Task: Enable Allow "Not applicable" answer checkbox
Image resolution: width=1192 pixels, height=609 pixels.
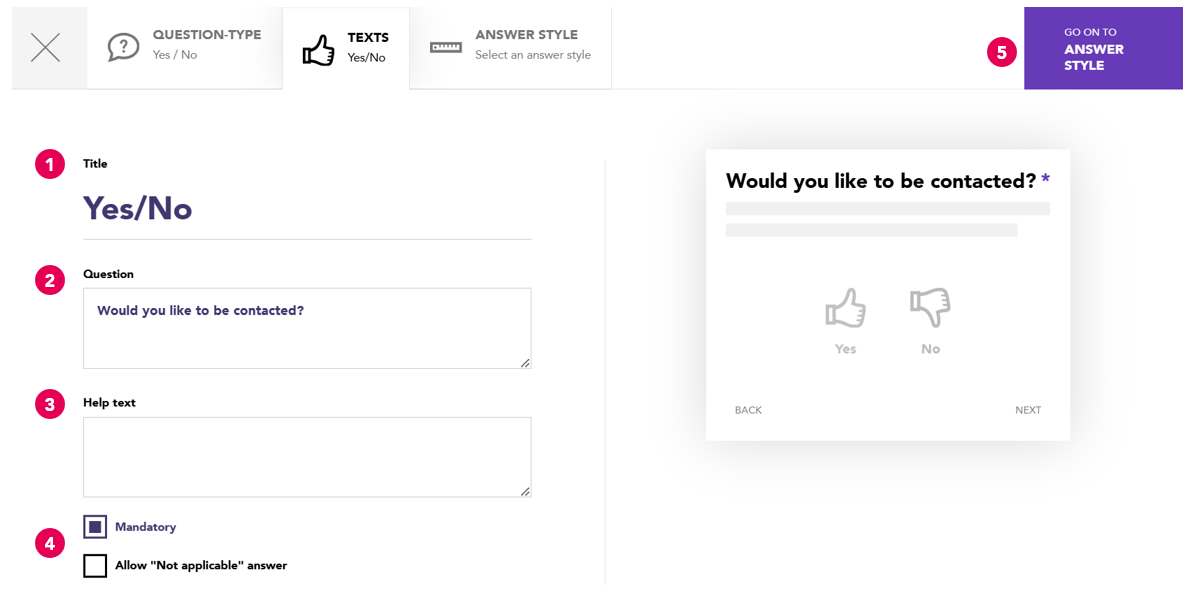Action: click(95, 566)
